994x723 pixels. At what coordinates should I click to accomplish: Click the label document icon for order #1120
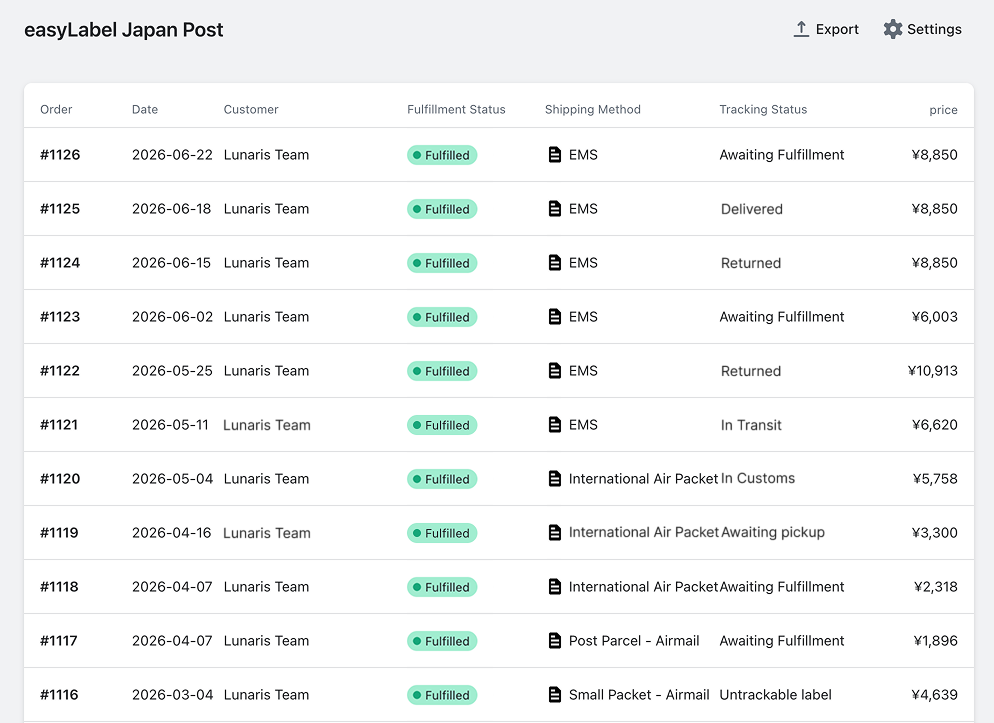pos(554,478)
